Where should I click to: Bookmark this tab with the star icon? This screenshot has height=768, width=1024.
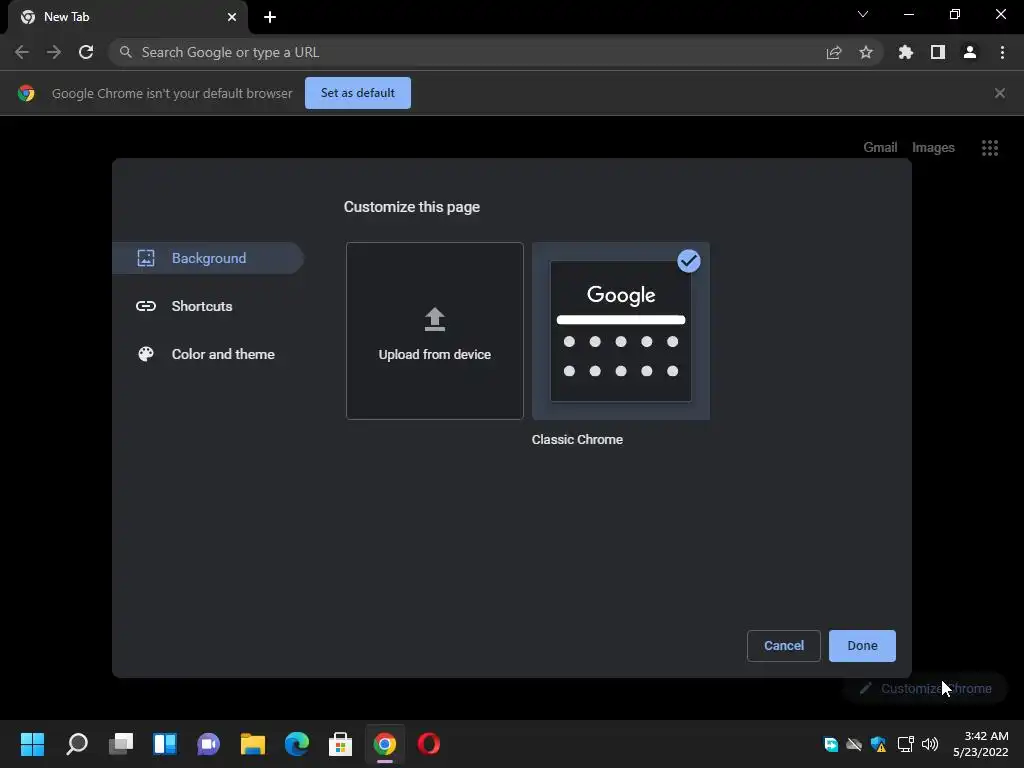click(x=866, y=52)
